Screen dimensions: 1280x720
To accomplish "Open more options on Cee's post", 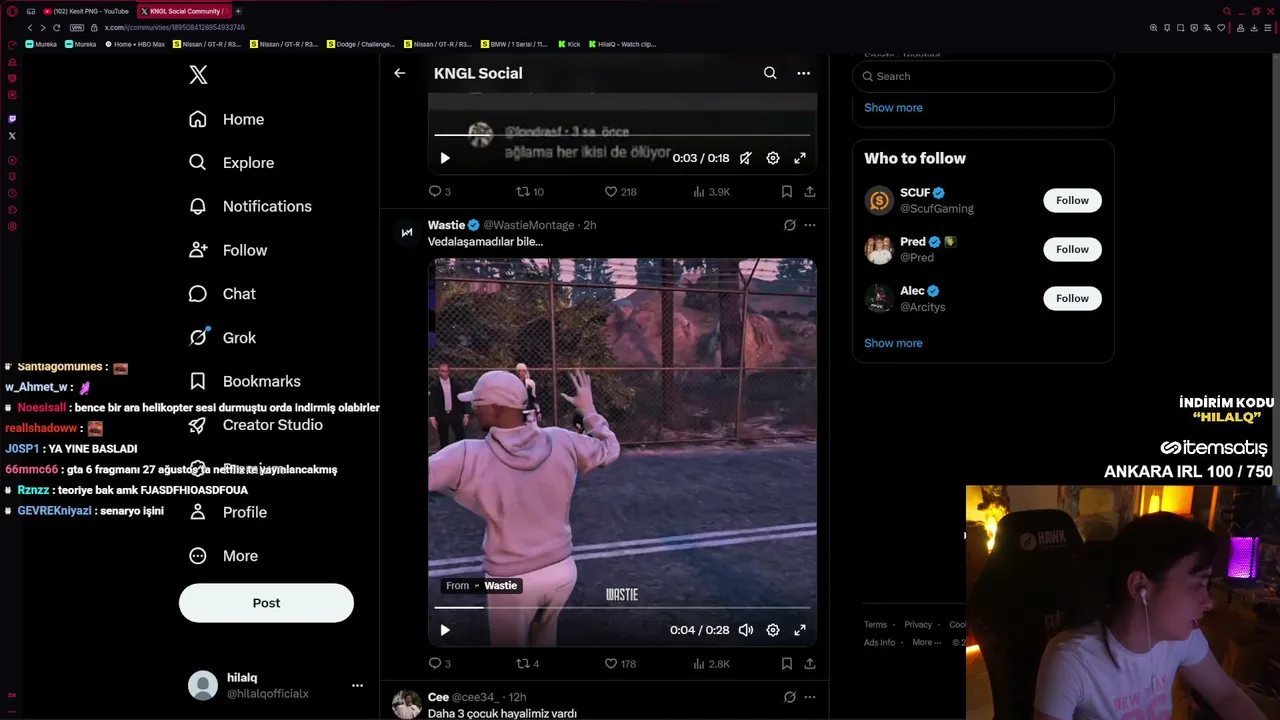I will [x=810, y=697].
